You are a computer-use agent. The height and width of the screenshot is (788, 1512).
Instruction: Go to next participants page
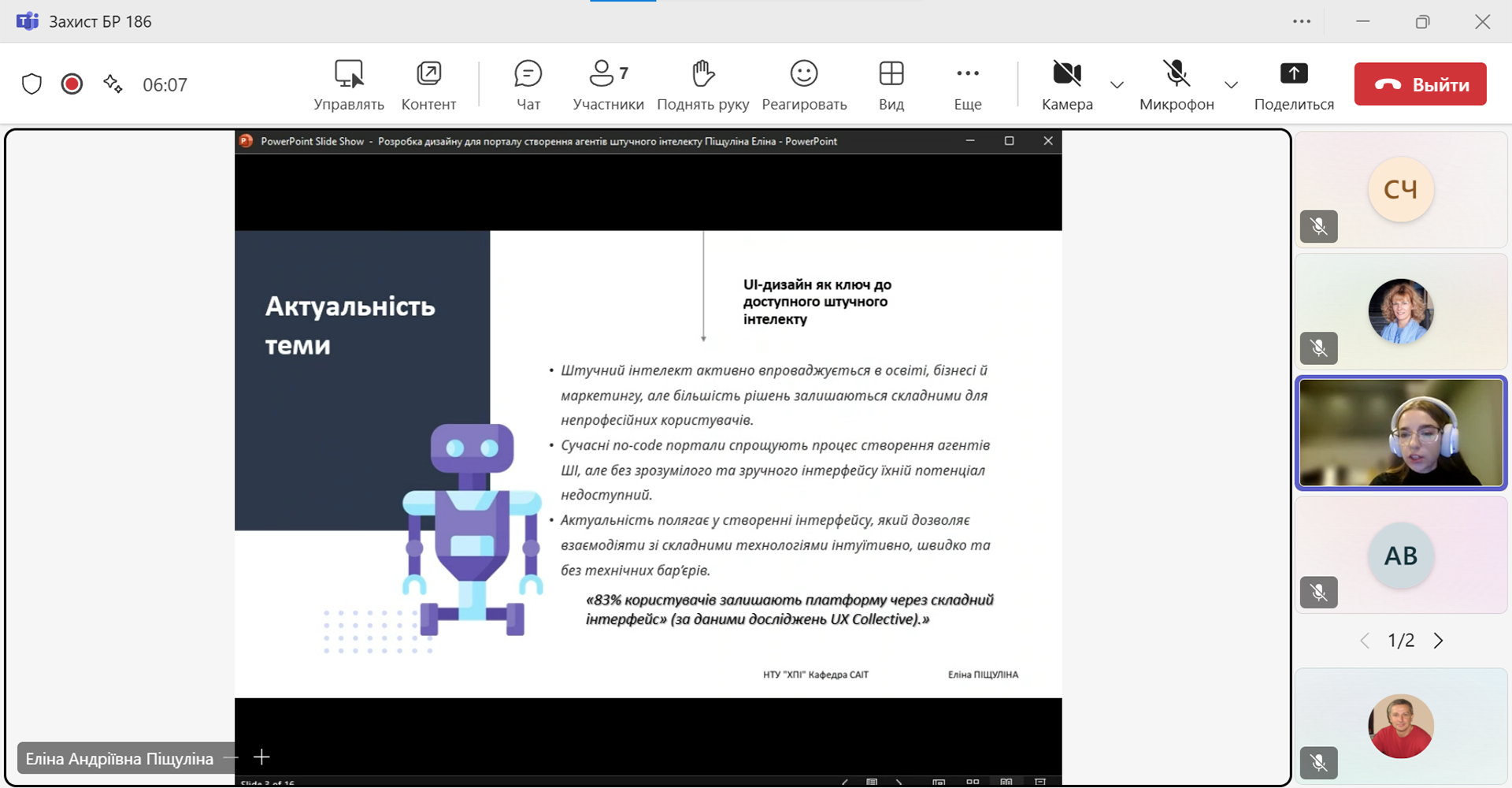coord(1439,641)
